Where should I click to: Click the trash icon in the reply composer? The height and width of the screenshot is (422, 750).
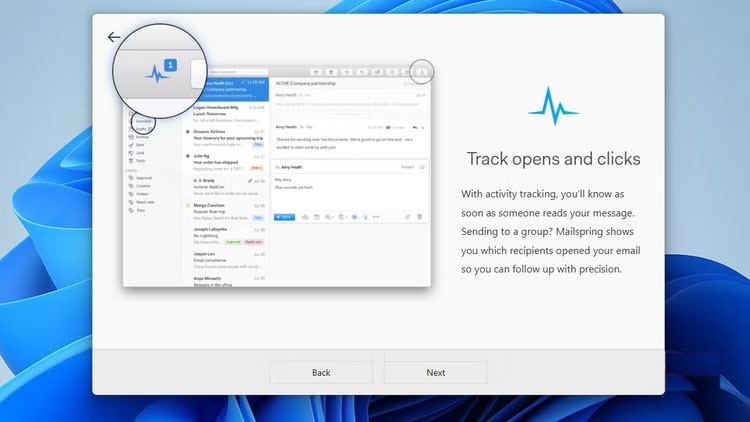pos(420,216)
